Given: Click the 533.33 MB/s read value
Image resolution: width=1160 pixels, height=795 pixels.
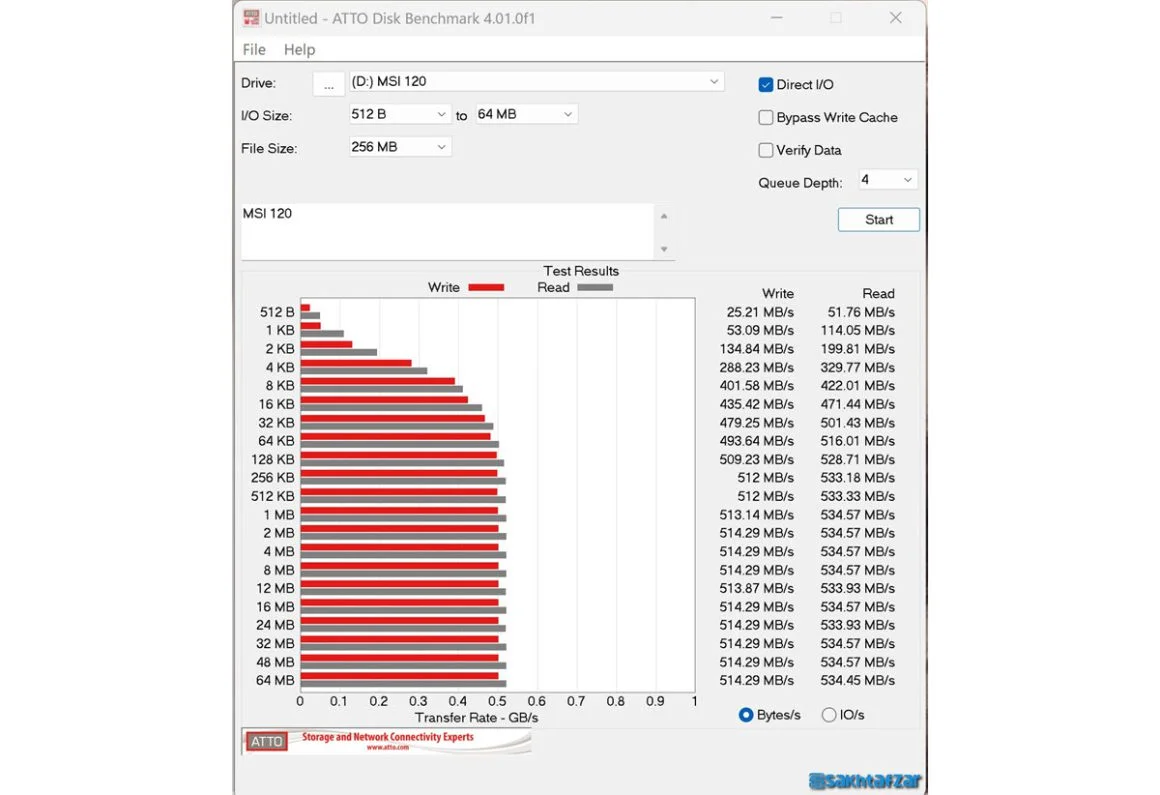Looking at the screenshot, I should click(x=857, y=496).
